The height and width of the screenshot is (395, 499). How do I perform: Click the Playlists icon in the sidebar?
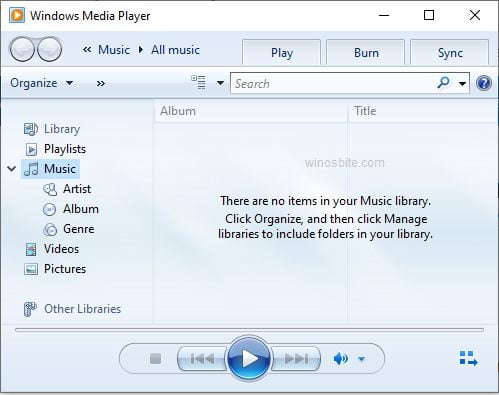click(x=31, y=149)
